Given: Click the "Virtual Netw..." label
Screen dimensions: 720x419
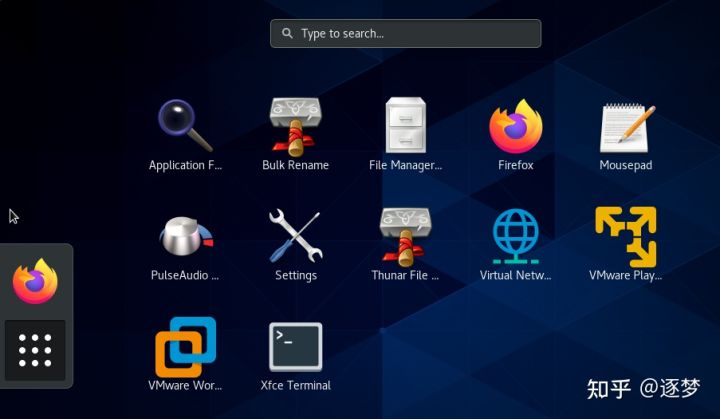Looking at the screenshot, I should click(x=516, y=275).
